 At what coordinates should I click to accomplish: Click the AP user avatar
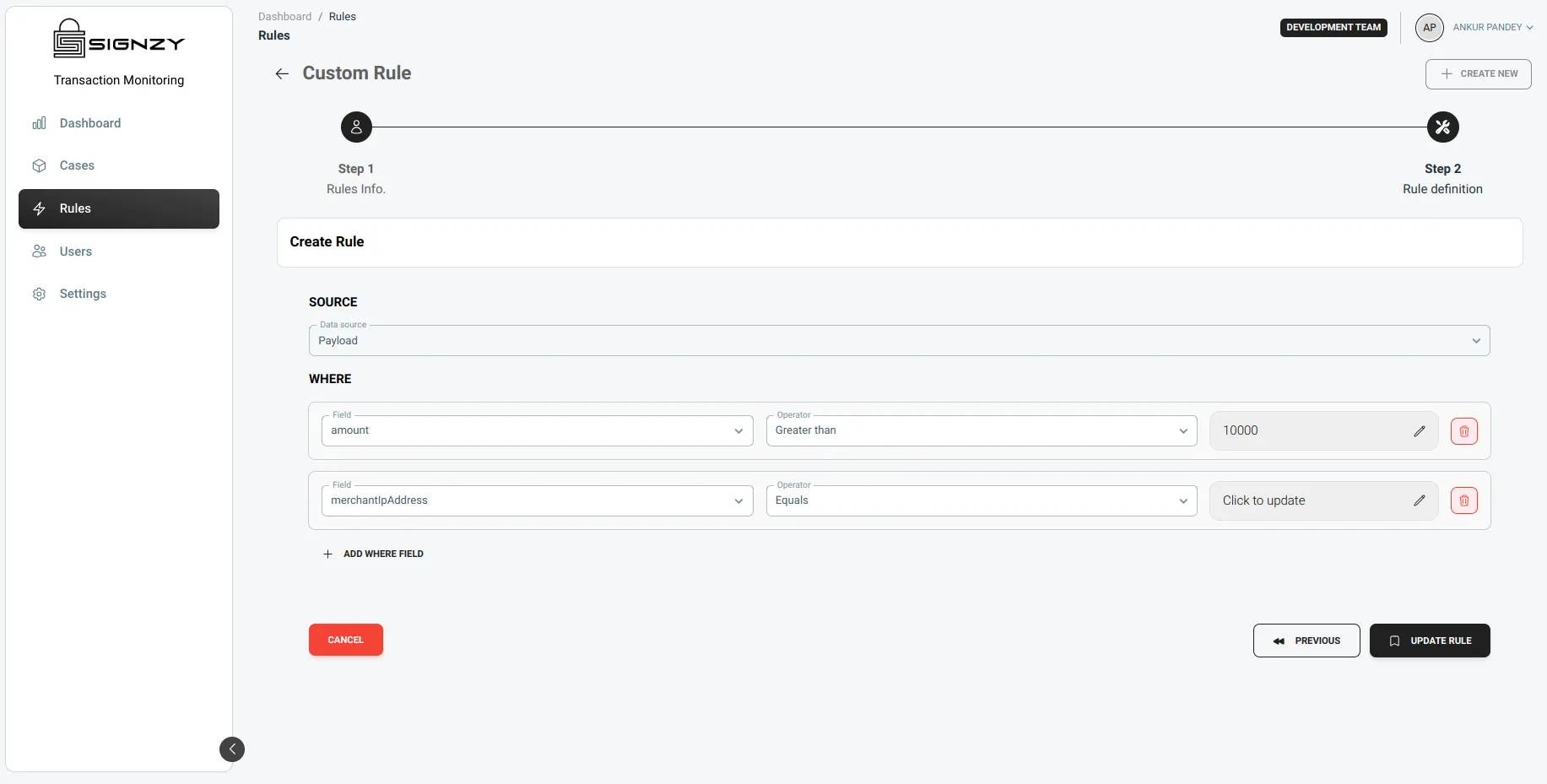pos(1429,28)
